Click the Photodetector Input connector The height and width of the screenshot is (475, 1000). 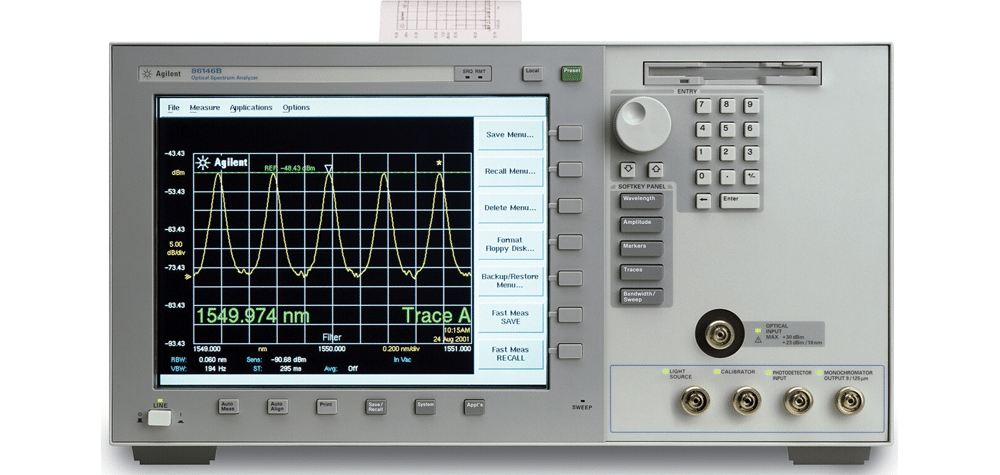tap(798, 400)
